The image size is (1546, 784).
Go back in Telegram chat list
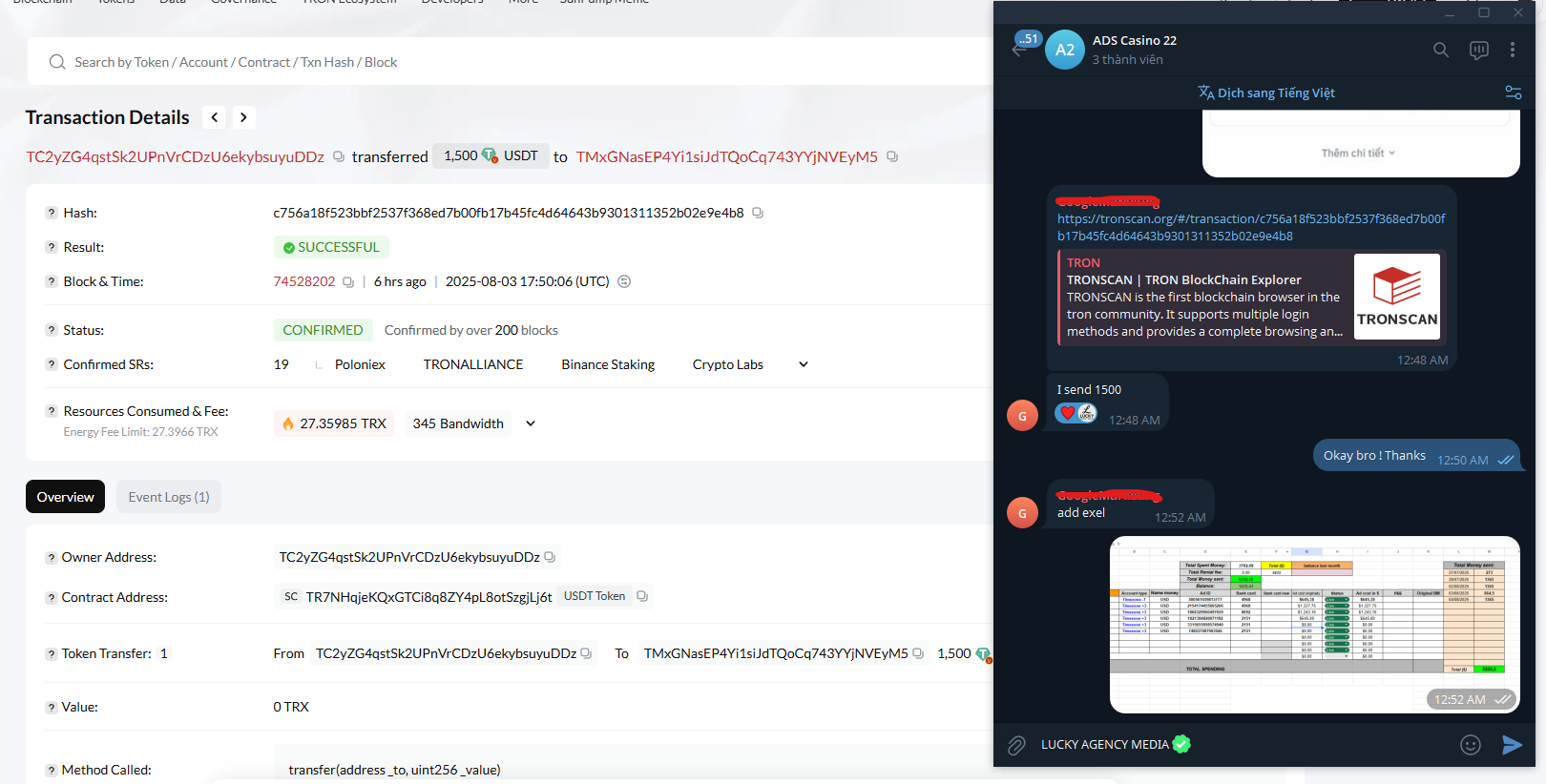[1019, 50]
